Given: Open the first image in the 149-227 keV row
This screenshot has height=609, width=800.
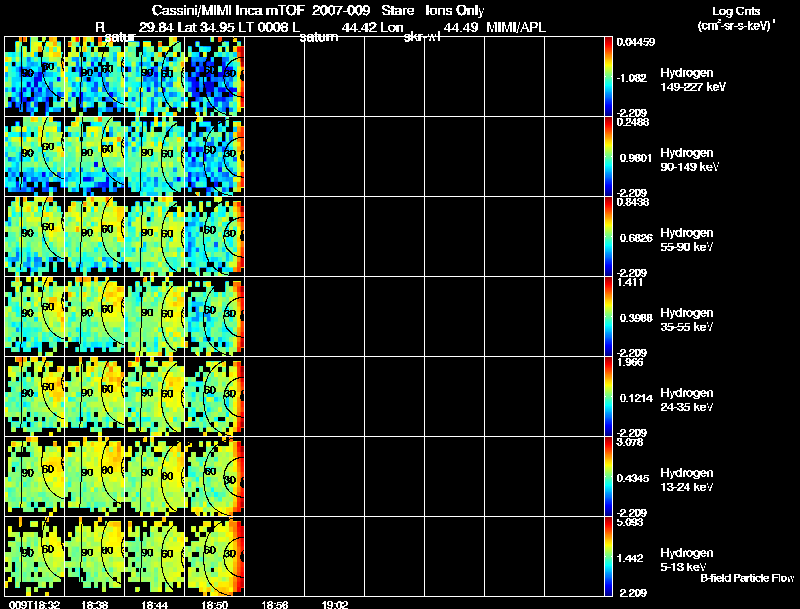Looking at the screenshot, I should (34, 76).
